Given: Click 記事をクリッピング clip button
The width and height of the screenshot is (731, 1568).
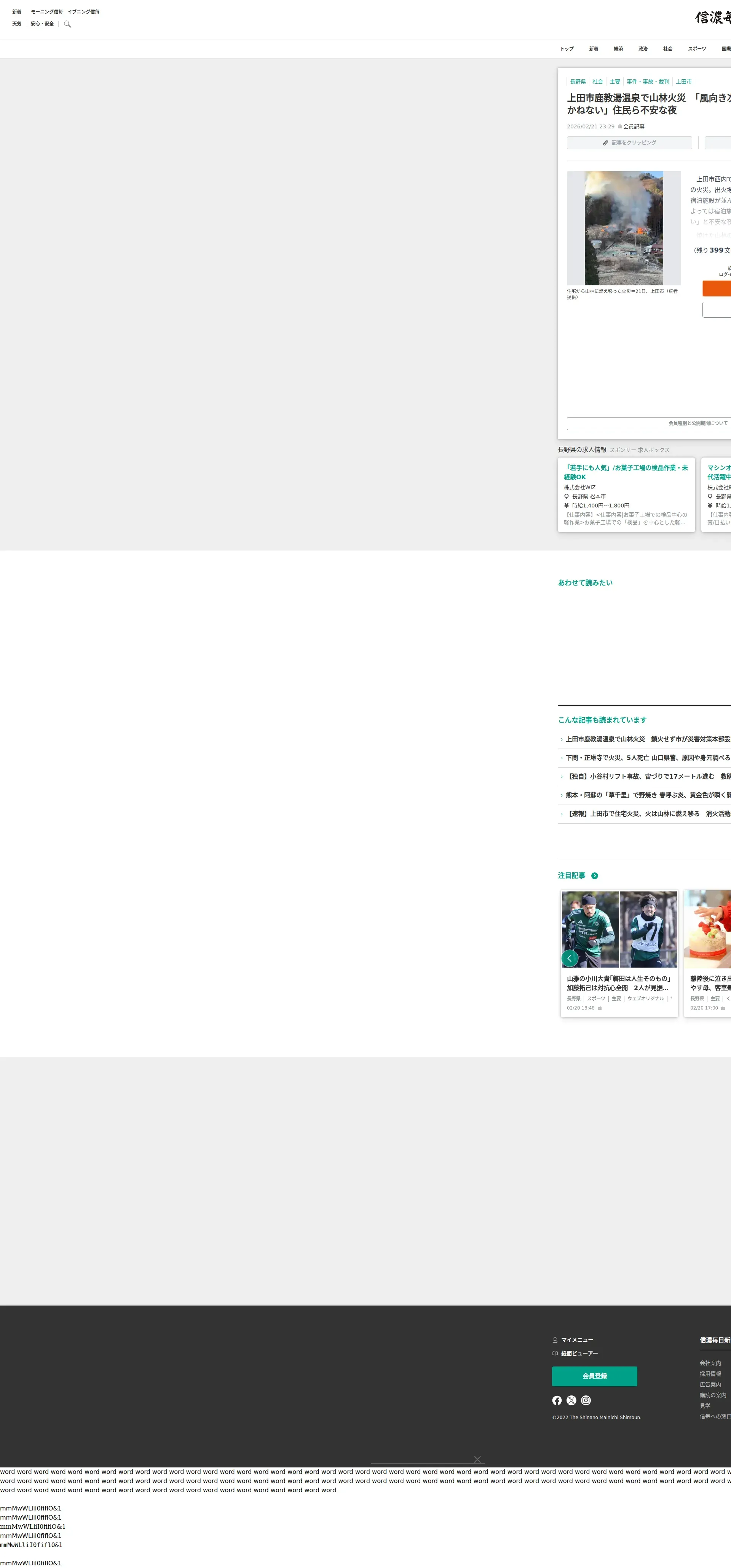Looking at the screenshot, I should pos(629,143).
